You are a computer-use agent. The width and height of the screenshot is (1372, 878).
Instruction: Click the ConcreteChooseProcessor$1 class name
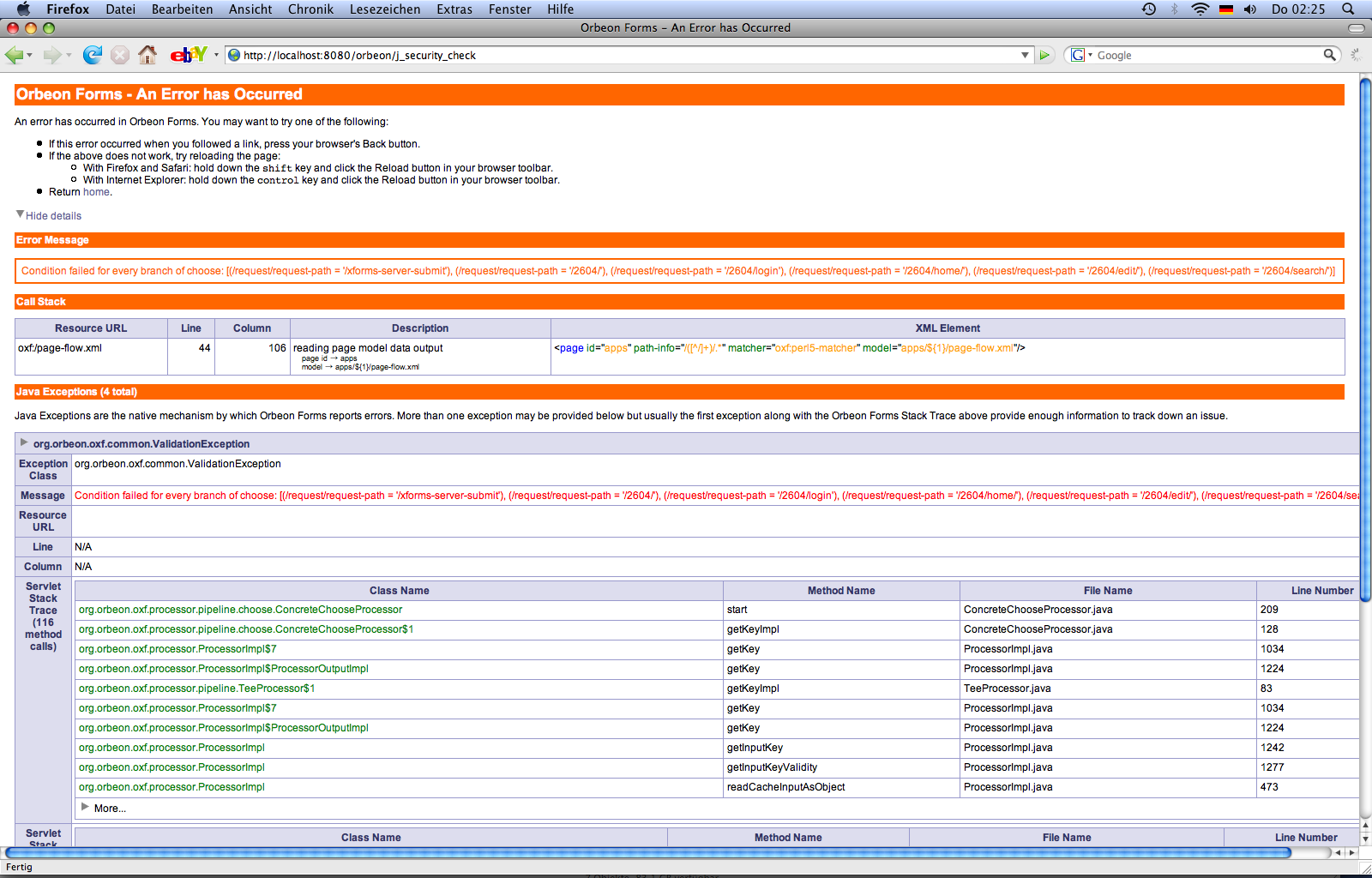click(246, 629)
